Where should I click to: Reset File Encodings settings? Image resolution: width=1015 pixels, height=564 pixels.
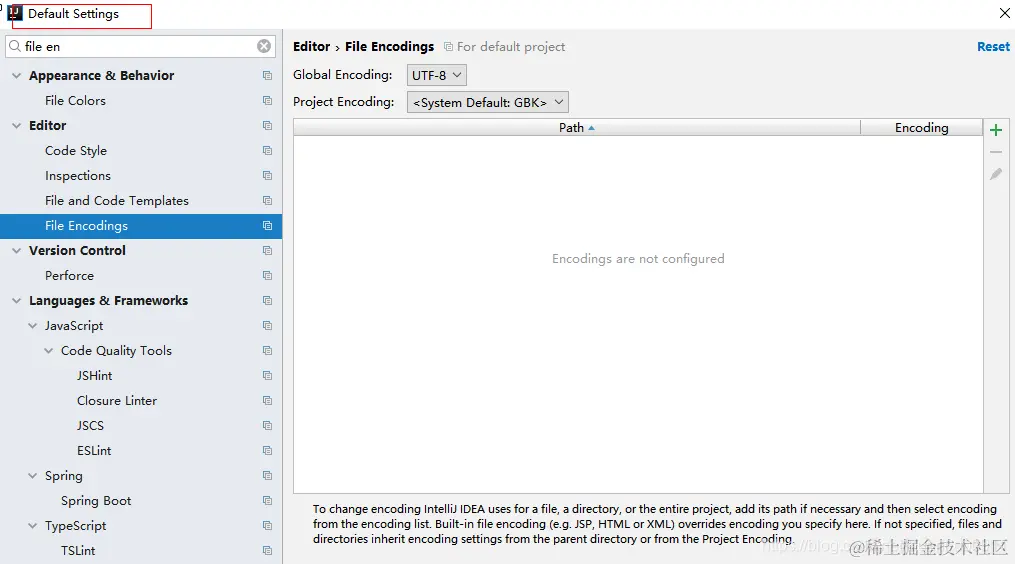point(993,47)
